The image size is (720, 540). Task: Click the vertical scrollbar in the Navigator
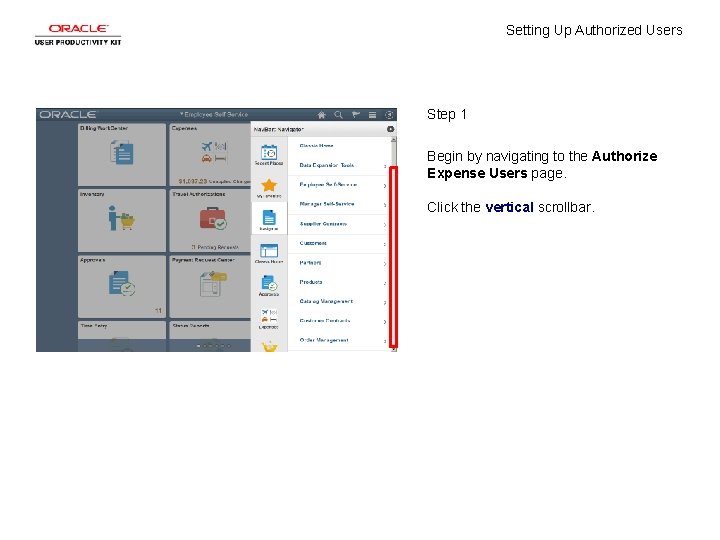point(394,257)
